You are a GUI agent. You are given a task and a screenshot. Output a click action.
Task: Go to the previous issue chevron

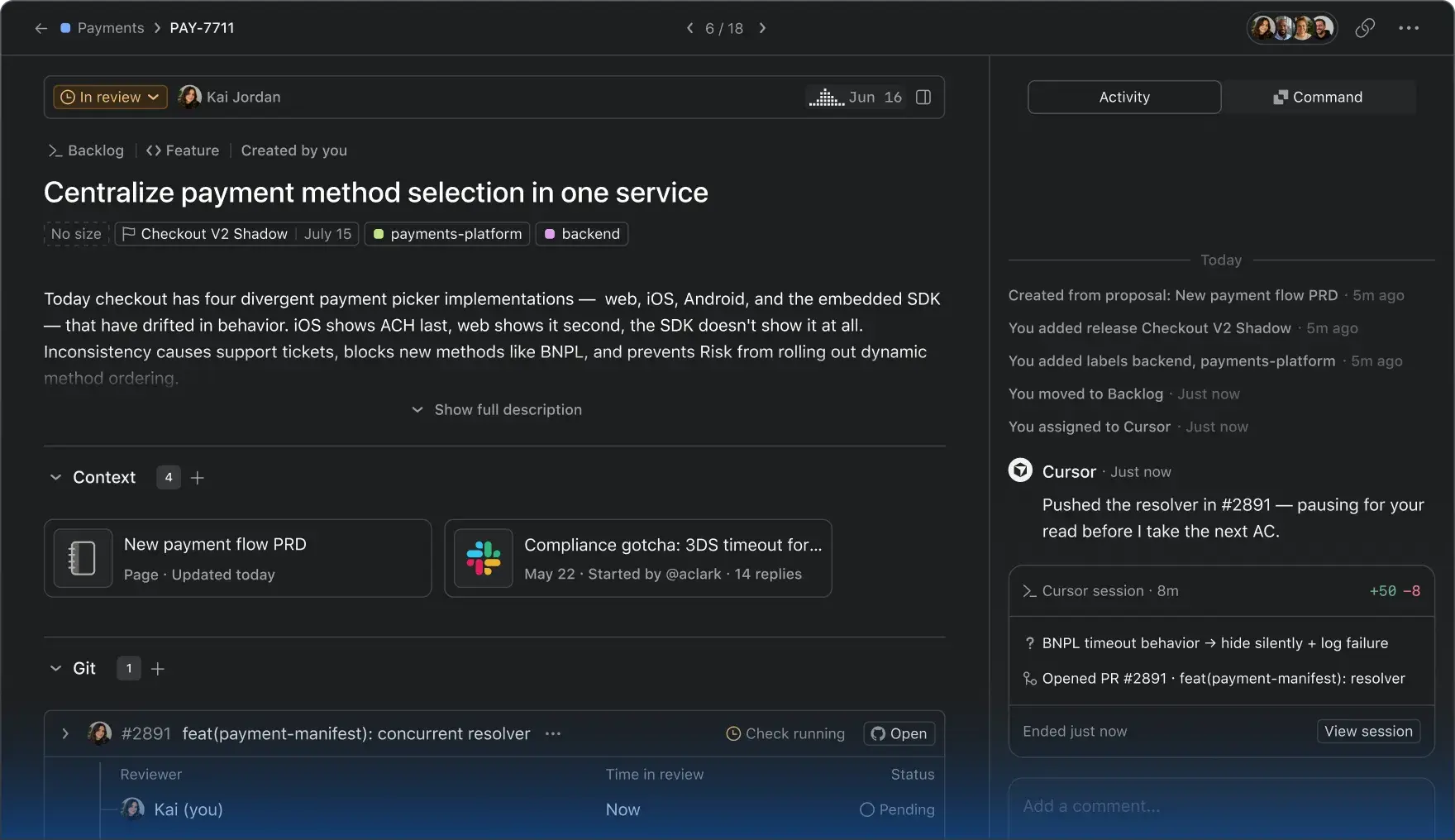coord(689,28)
